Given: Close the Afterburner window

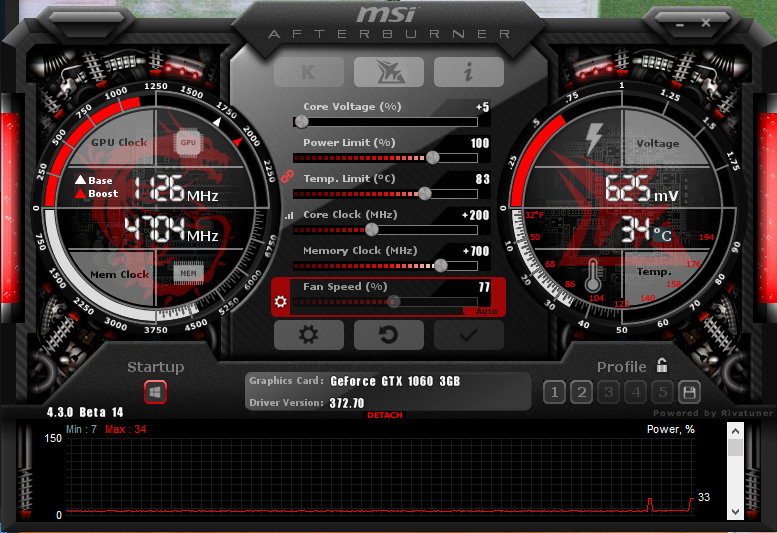Looking at the screenshot, I should coord(706,23).
